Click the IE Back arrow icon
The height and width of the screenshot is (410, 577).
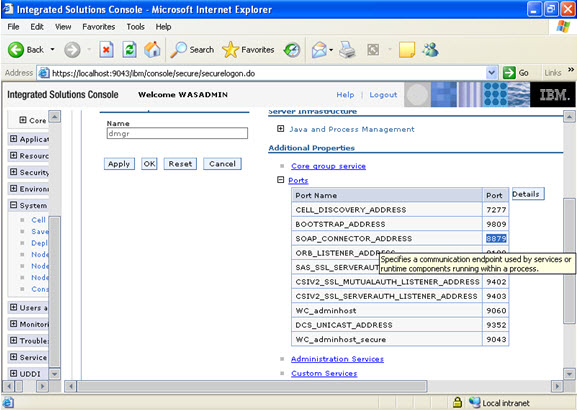[16, 50]
